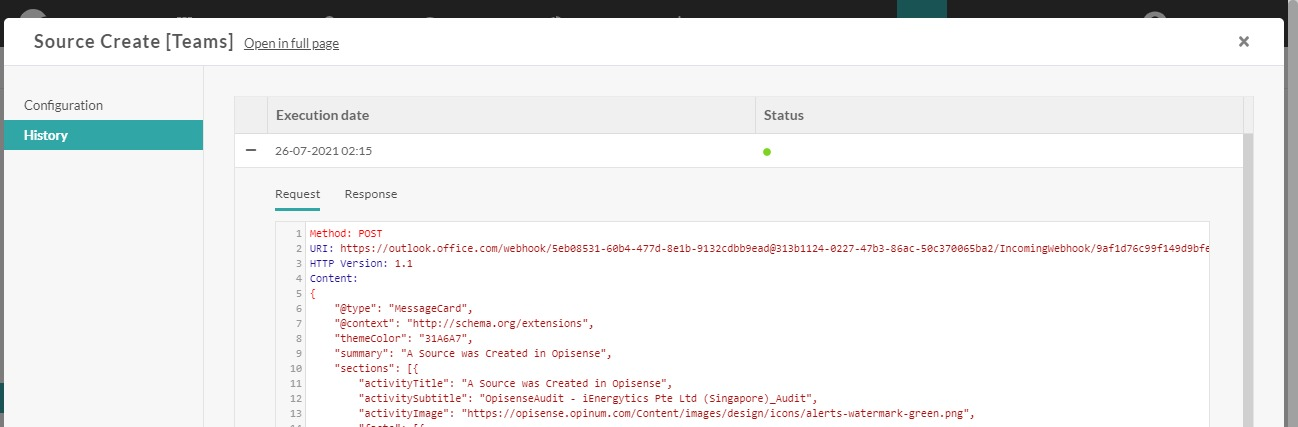
Task: Click the Source Create [Teams] dialog title
Action: 133,42
